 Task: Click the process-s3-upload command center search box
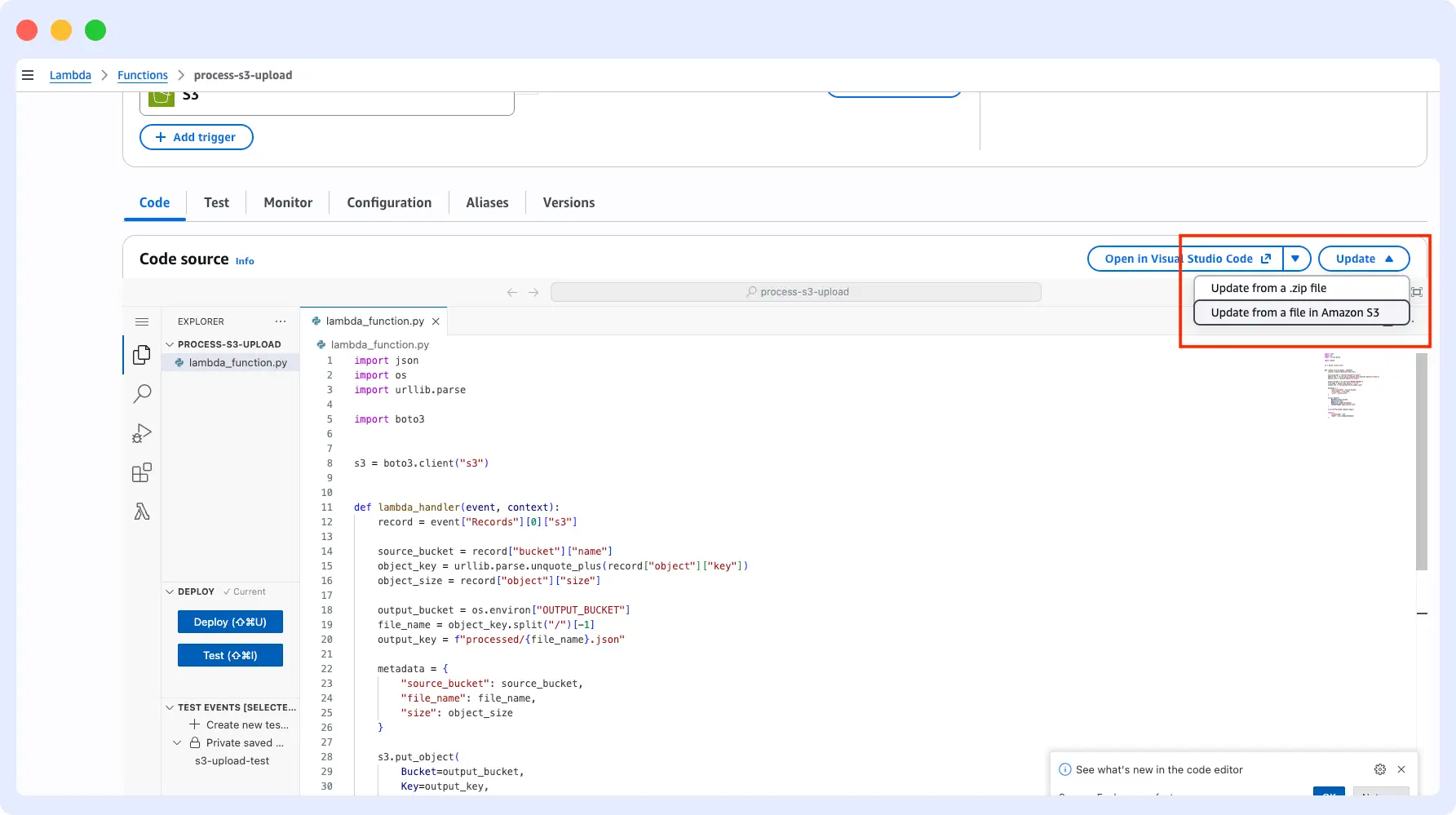pyautogui.click(x=796, y=292)
